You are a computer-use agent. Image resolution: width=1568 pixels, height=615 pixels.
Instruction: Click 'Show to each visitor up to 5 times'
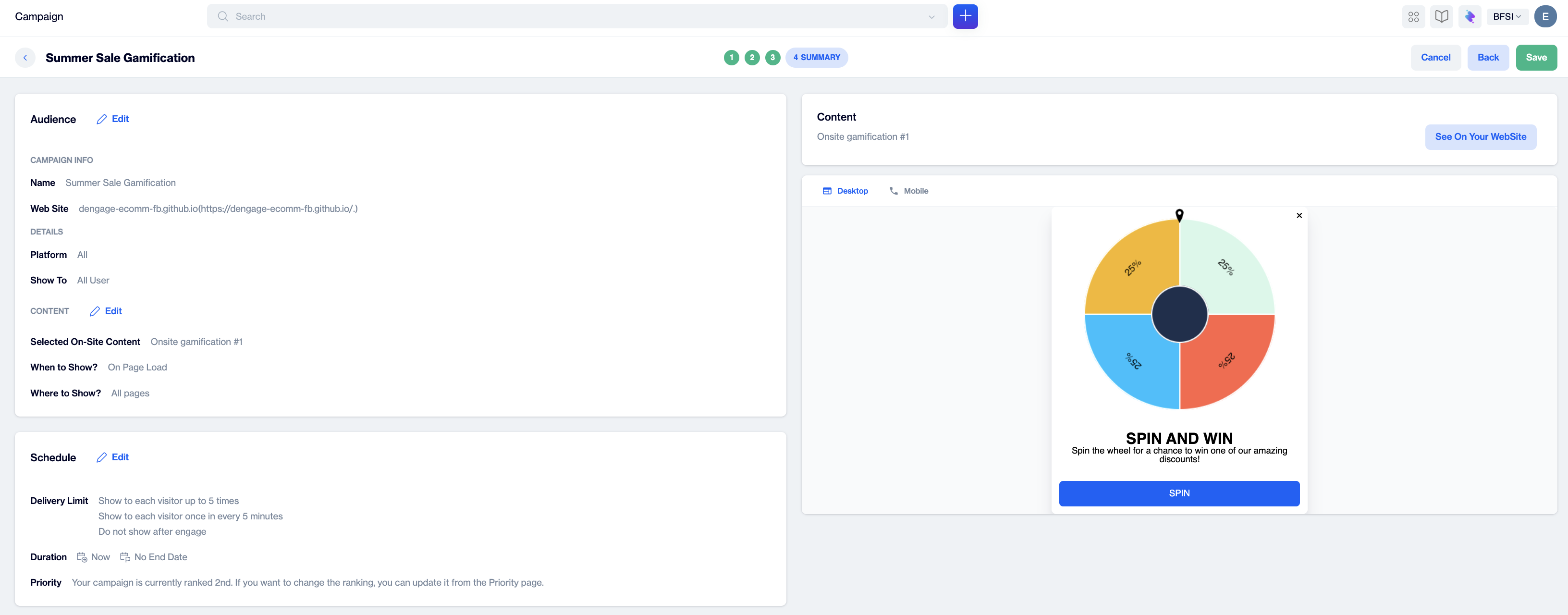coord(169,501)
